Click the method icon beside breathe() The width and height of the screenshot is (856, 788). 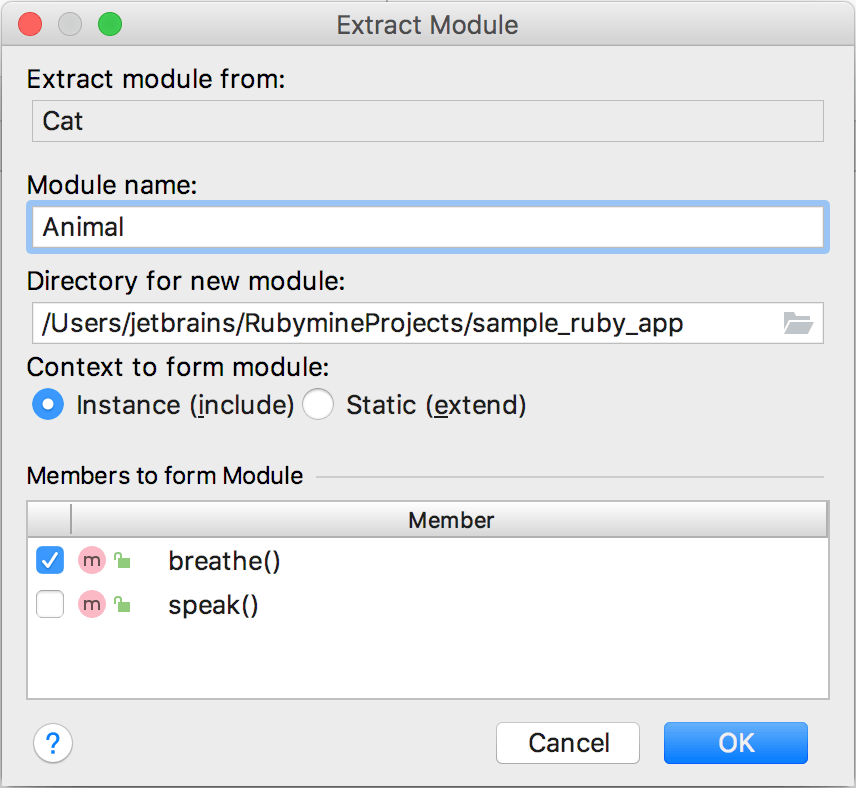point(92,560)
